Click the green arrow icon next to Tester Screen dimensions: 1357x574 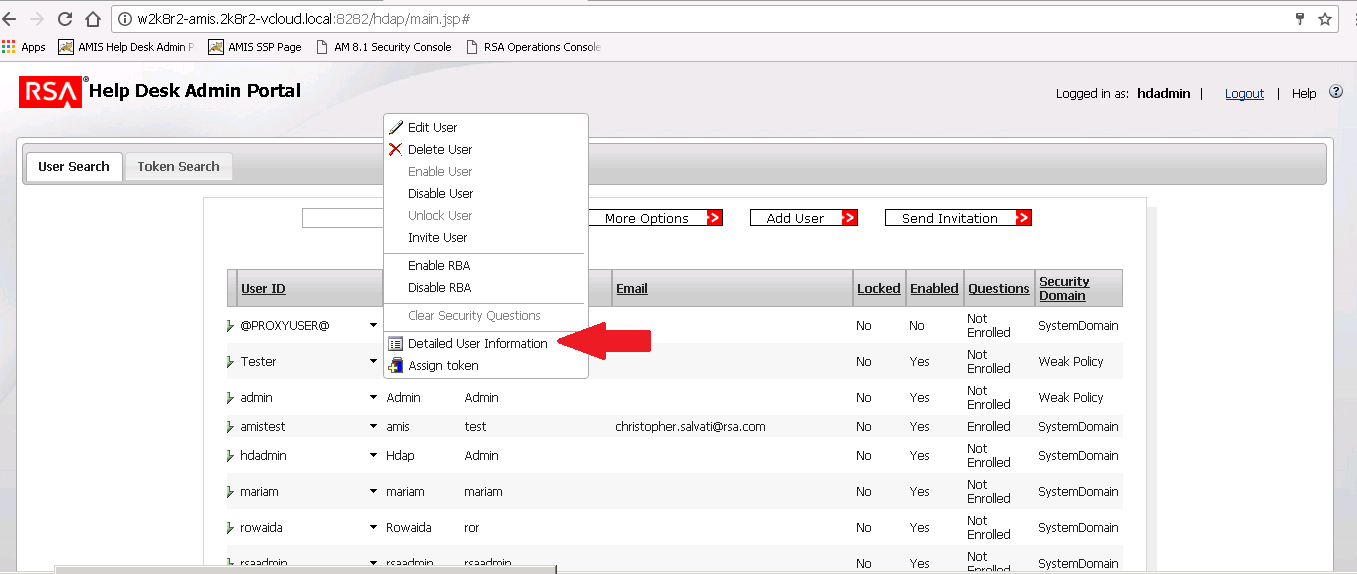[x=231, y=362]
